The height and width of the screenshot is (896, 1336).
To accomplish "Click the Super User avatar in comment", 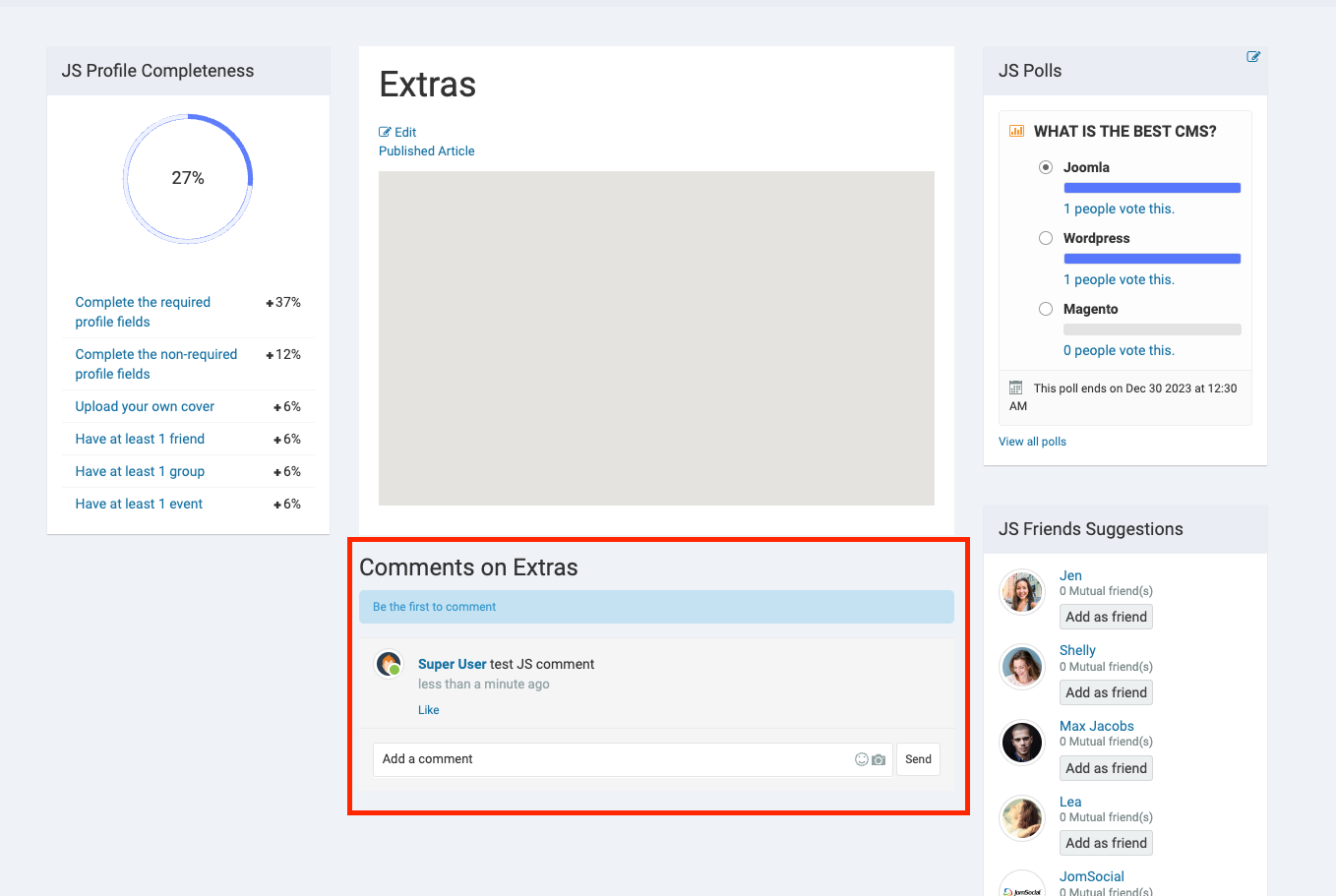I will click(390, 665).
